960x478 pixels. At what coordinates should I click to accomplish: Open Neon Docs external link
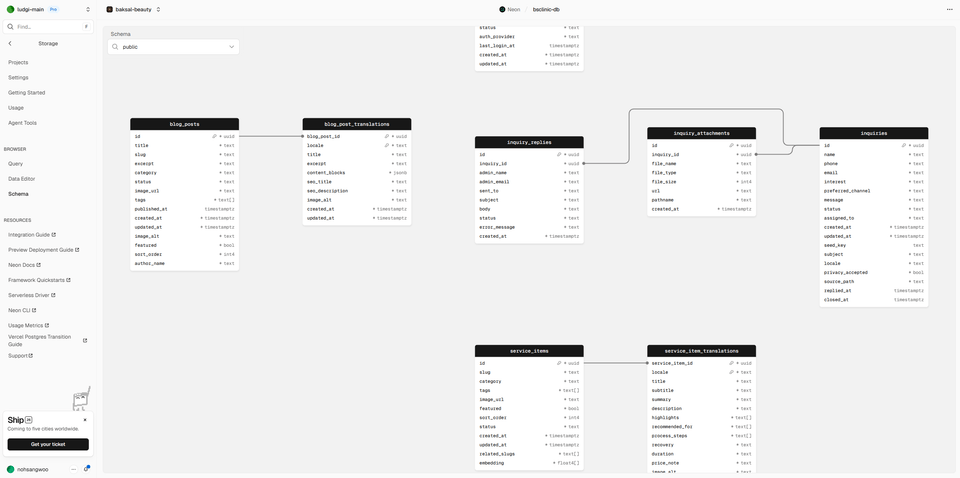click(24, 265)
